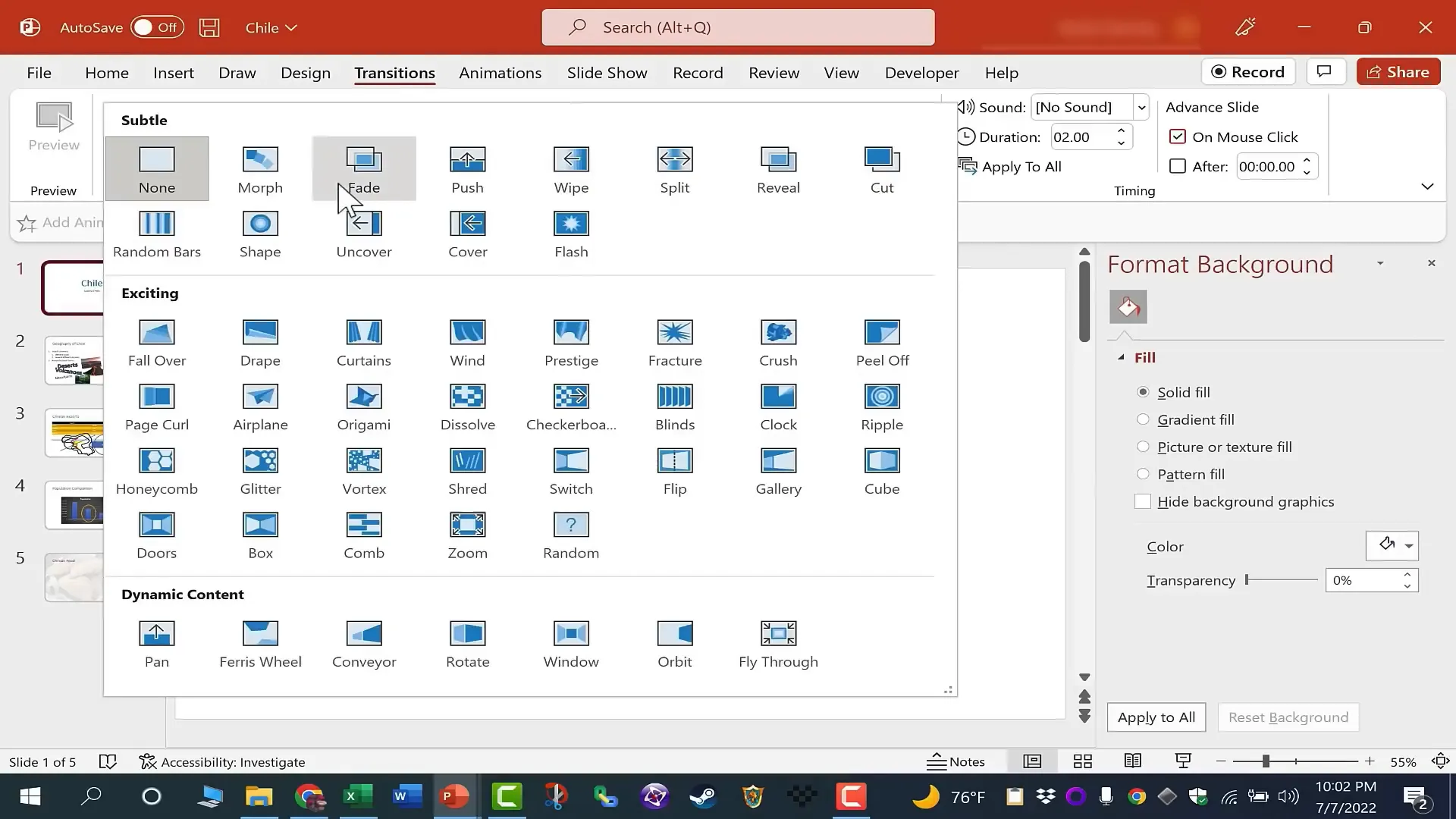Enable the After timing checkbox
Image resolution: width=1456 pixels, height=819 pixels.
(x=1178, y=166)
